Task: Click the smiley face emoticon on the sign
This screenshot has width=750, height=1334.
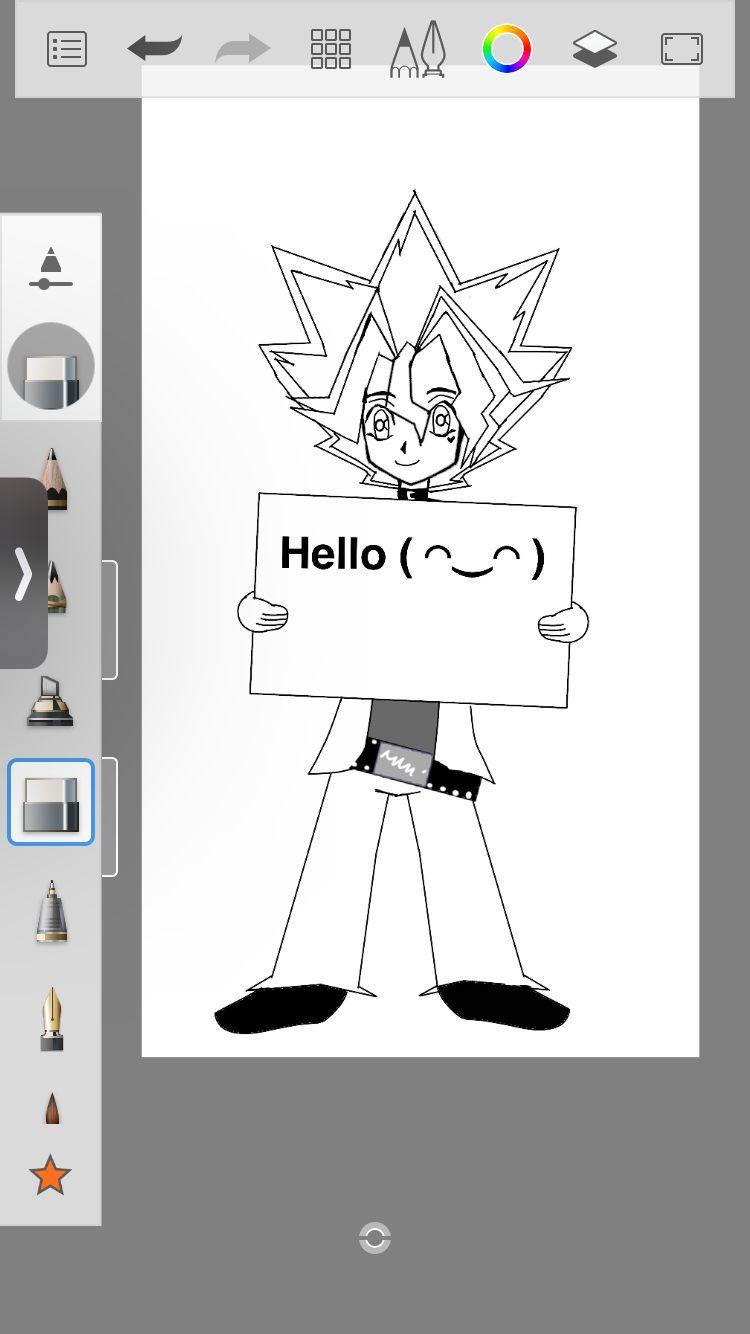Action: tap(472, 557)
